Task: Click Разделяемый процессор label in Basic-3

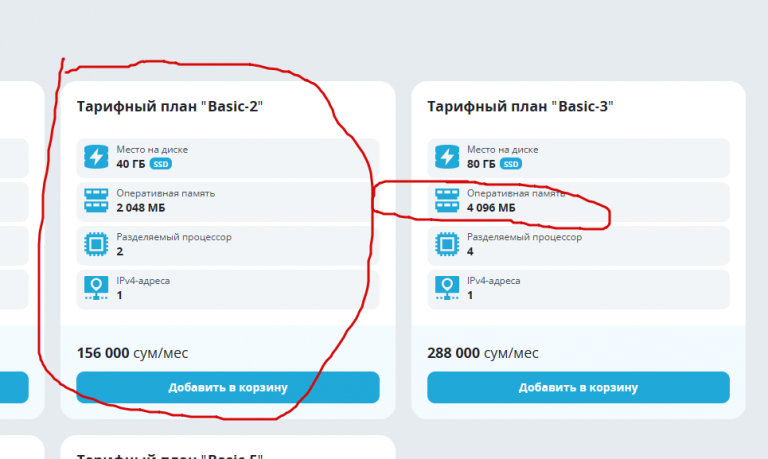Action: 524,237
